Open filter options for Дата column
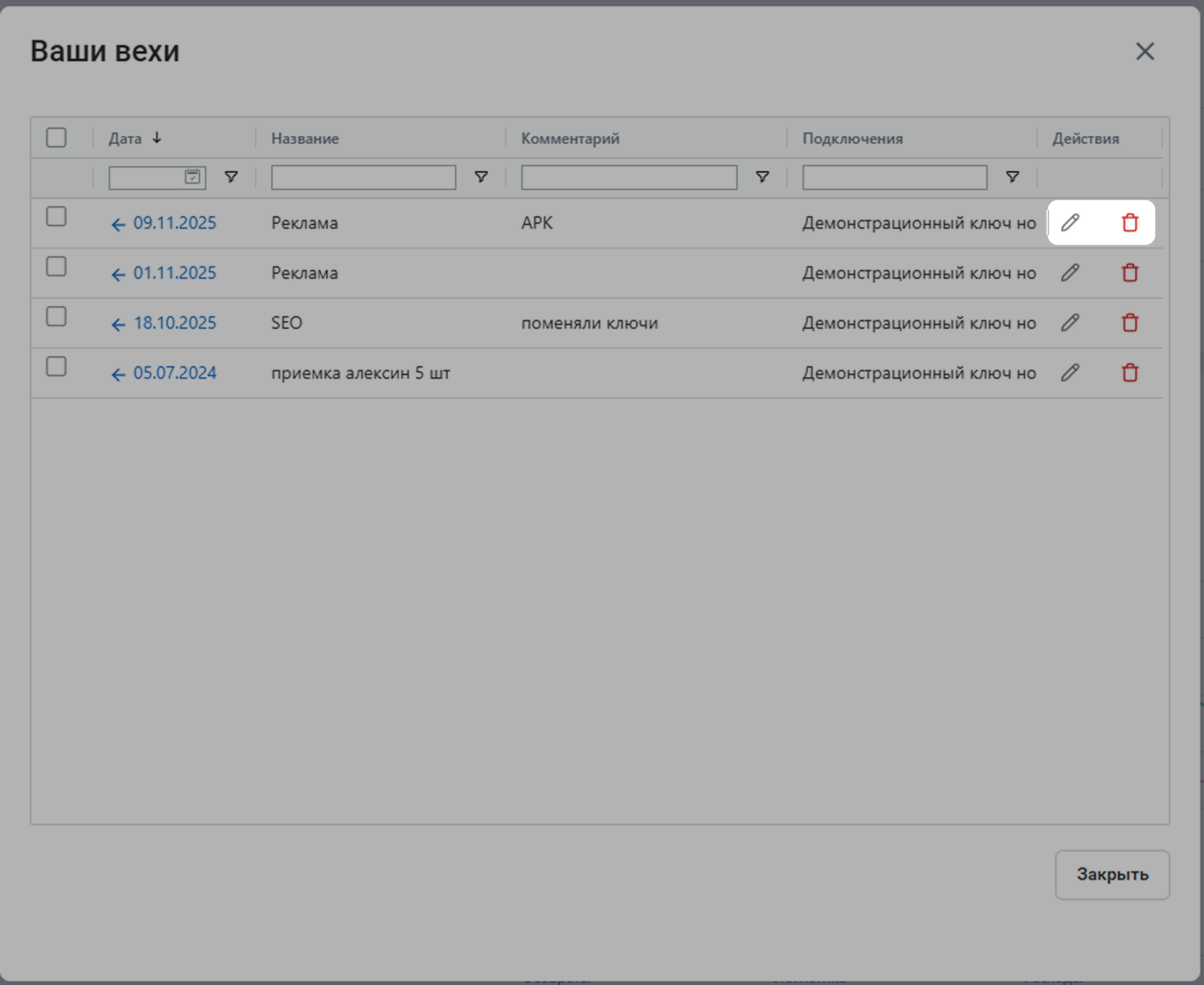Screen dimensions: 1204x985 [231, 177]
